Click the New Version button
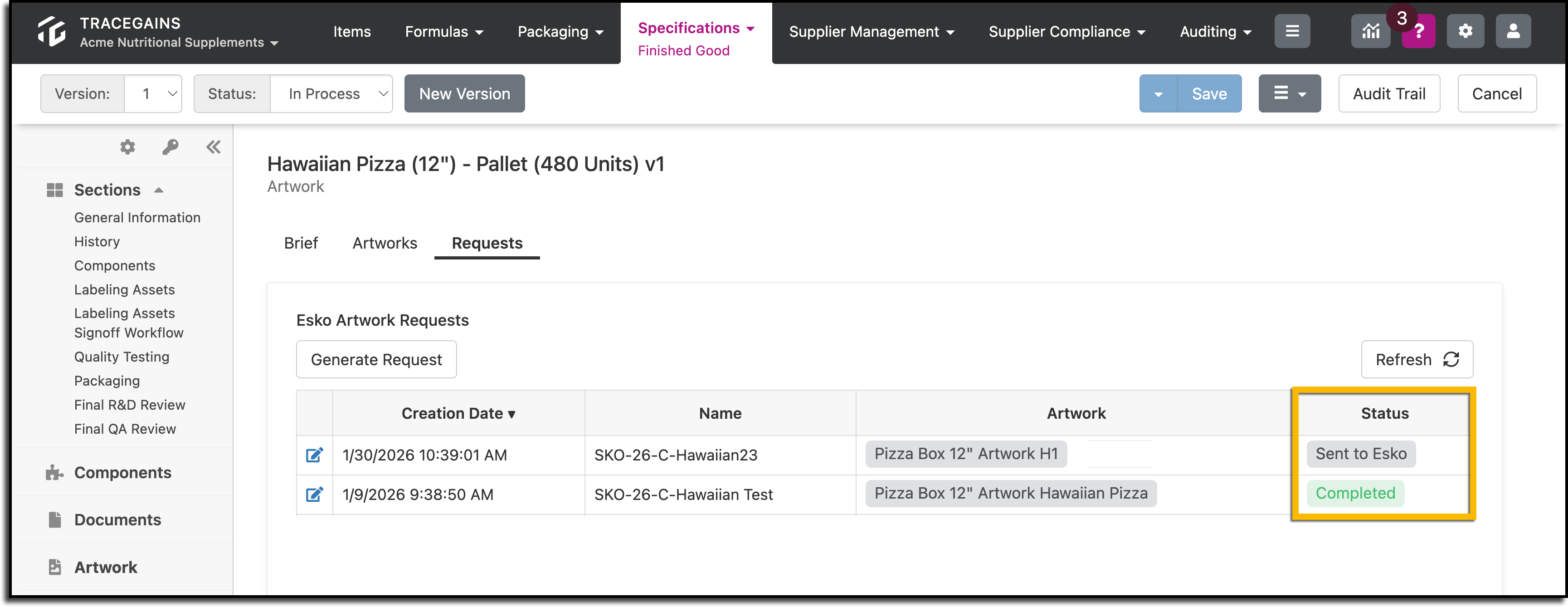The width and height of the screenshot is (1568, 607). tap(464, 94)
